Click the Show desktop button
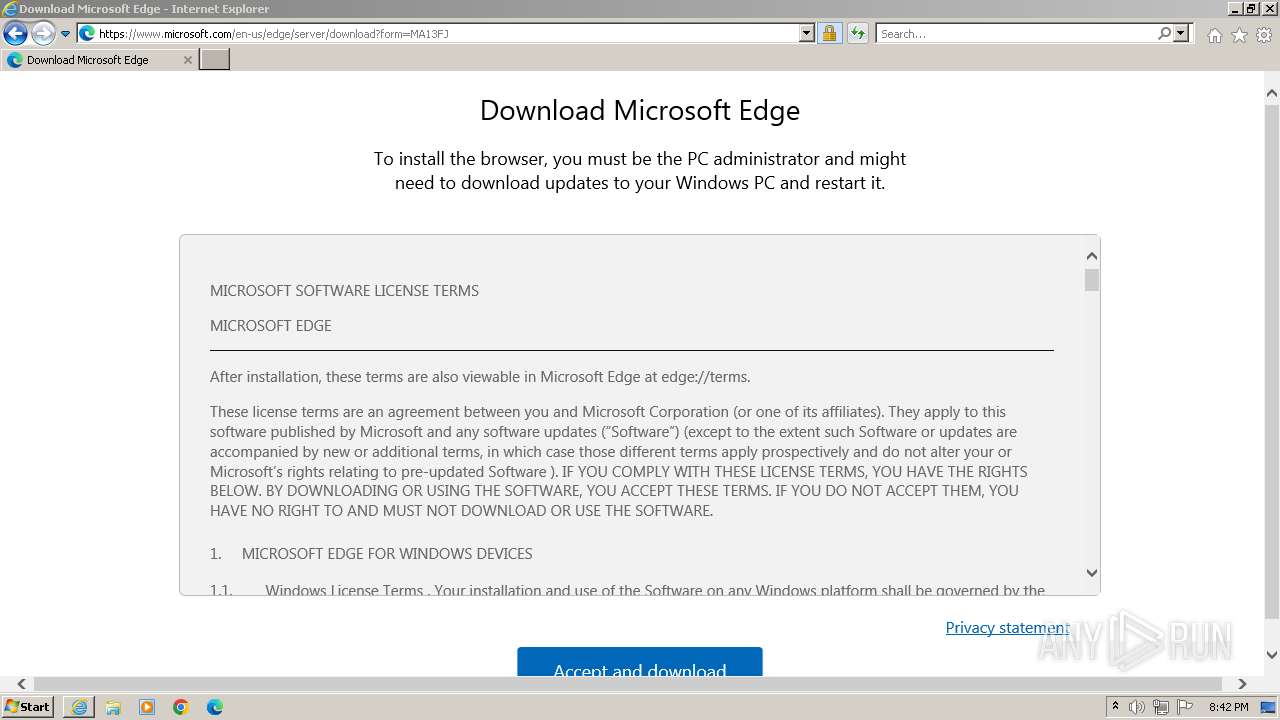The width and height of the screenshot is (1280, 720). [x=1269, y=707]
